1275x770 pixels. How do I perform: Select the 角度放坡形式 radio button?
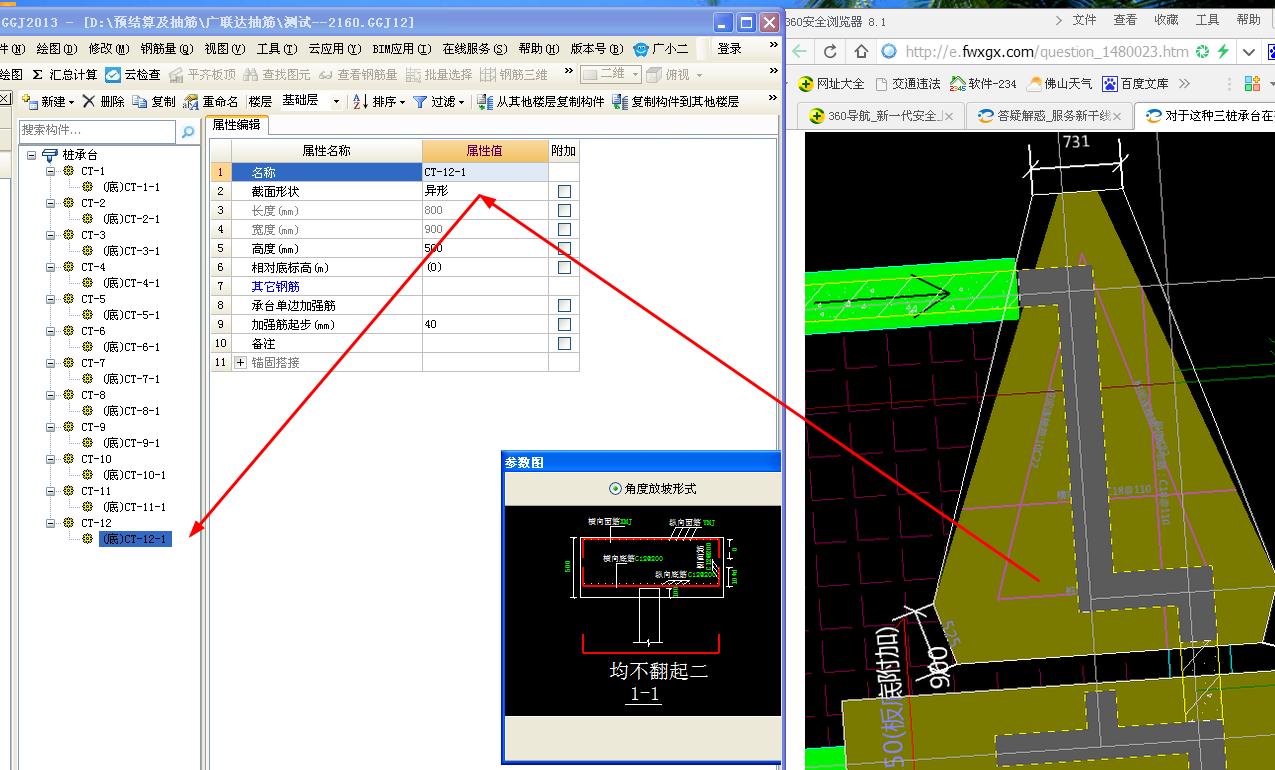pos(615,489)
